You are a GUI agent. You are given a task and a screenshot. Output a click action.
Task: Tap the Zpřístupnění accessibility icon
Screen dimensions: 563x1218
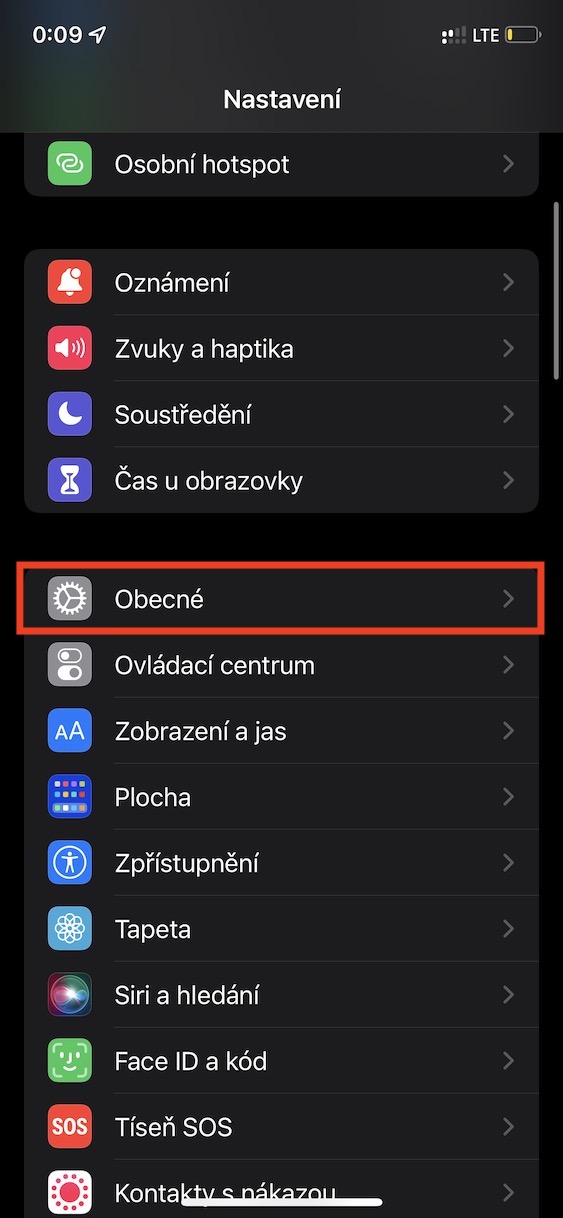tap(70, 863)
